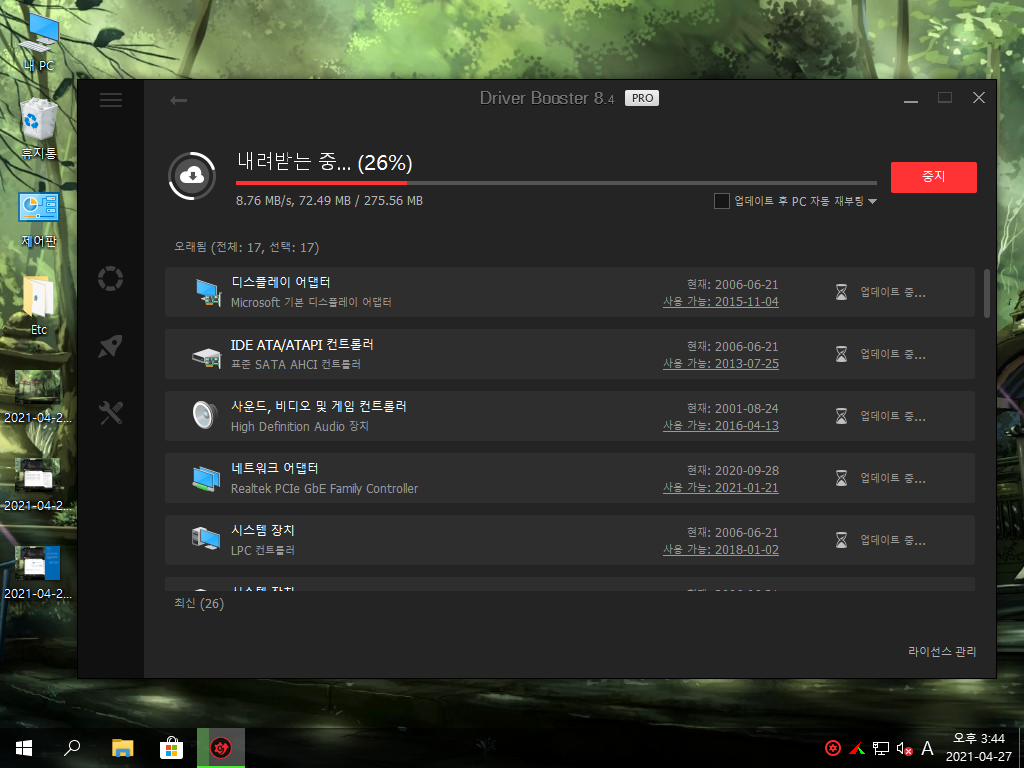Click the download cloud progress icon
Image resolution: width=1024 pixels, height=768 pixels.
[192, 176]
